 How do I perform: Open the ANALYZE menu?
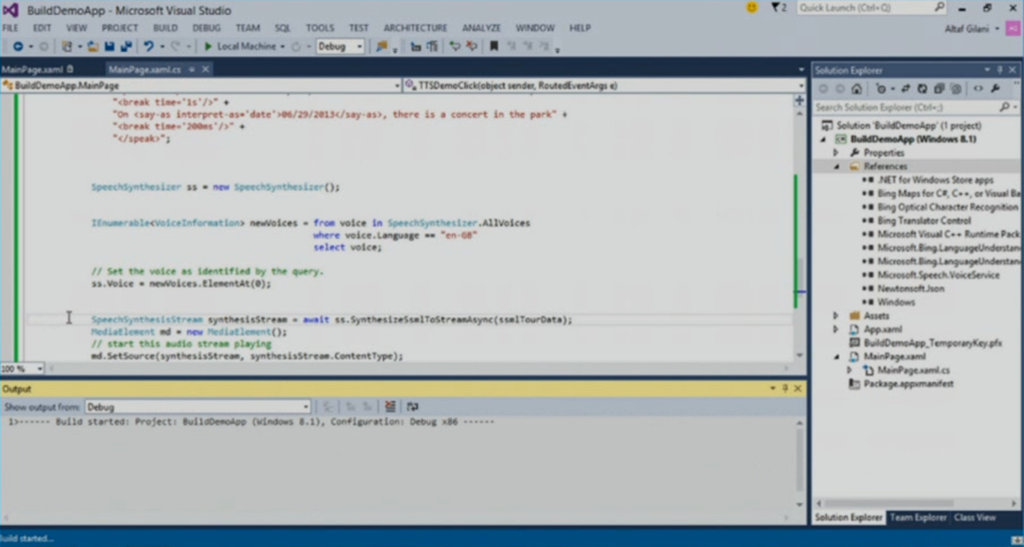(481, 28)
